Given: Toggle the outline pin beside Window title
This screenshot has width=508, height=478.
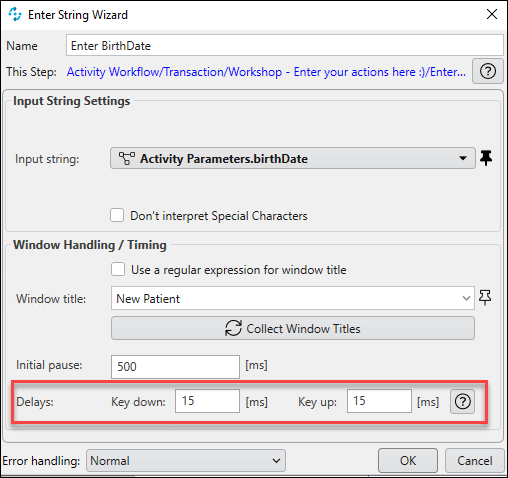Looking at the screenshot, I should (x=485, y=297).
